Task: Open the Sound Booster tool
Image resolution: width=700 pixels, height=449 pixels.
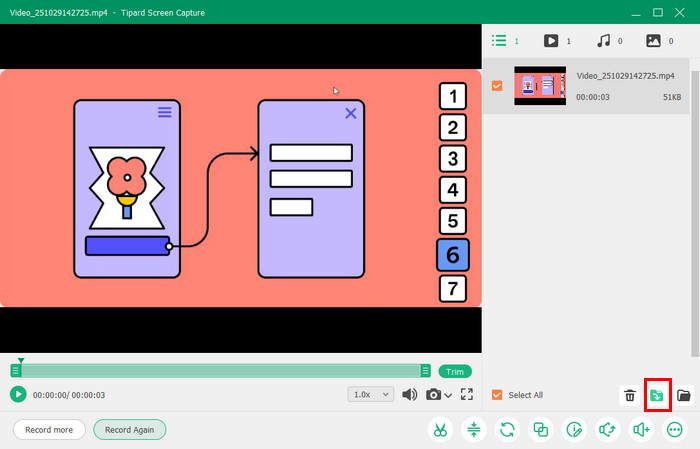Action: (x=641, y=430)
